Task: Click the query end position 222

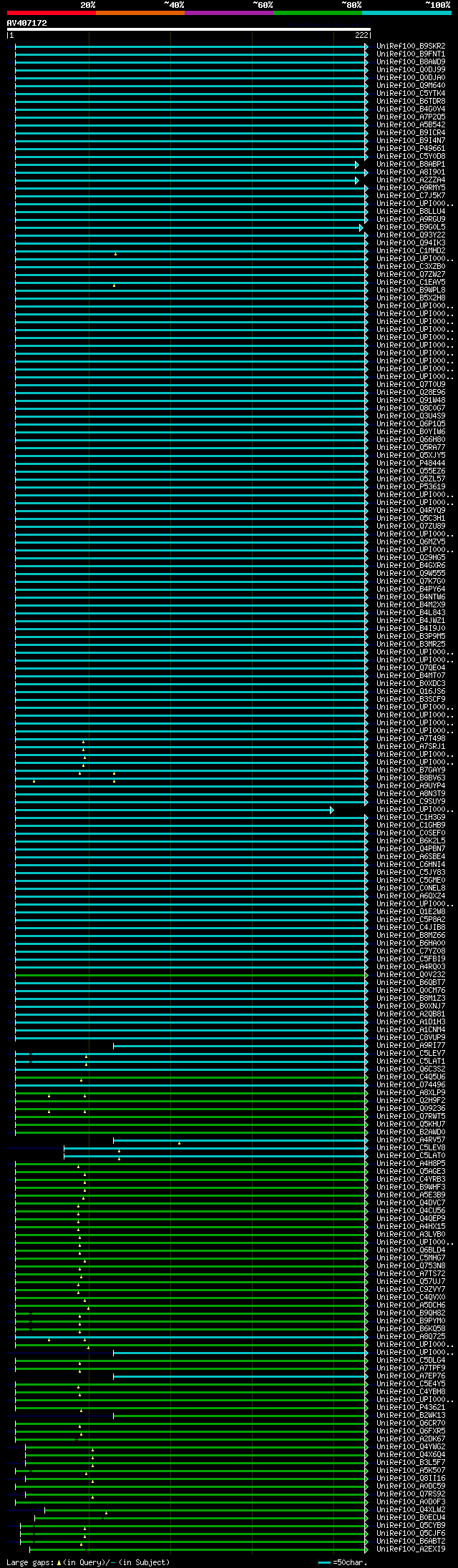Action: click(x=361, y=35)
